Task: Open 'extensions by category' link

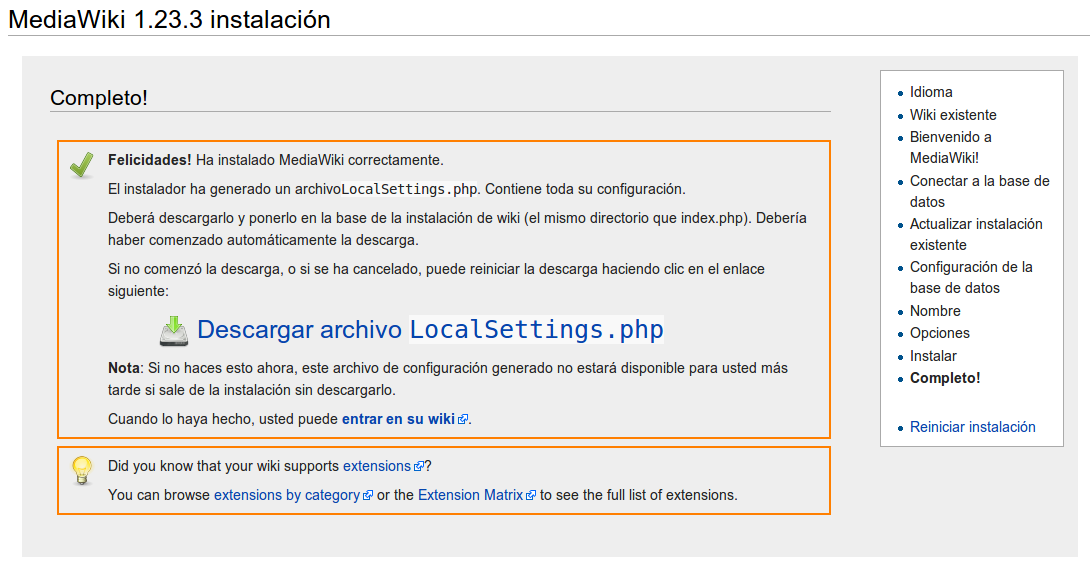Action: 287,495
